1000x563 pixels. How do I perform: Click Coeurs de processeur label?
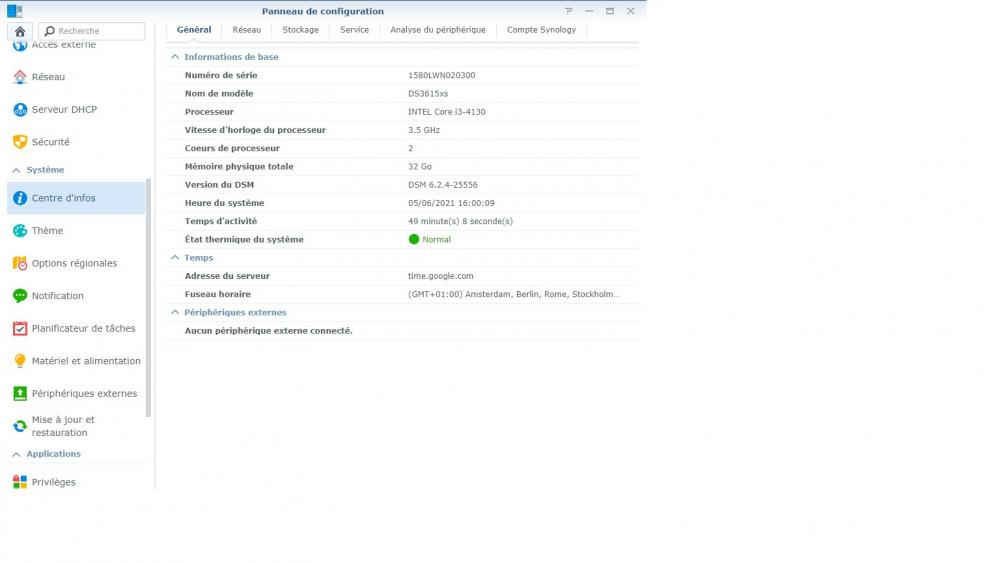232,149
